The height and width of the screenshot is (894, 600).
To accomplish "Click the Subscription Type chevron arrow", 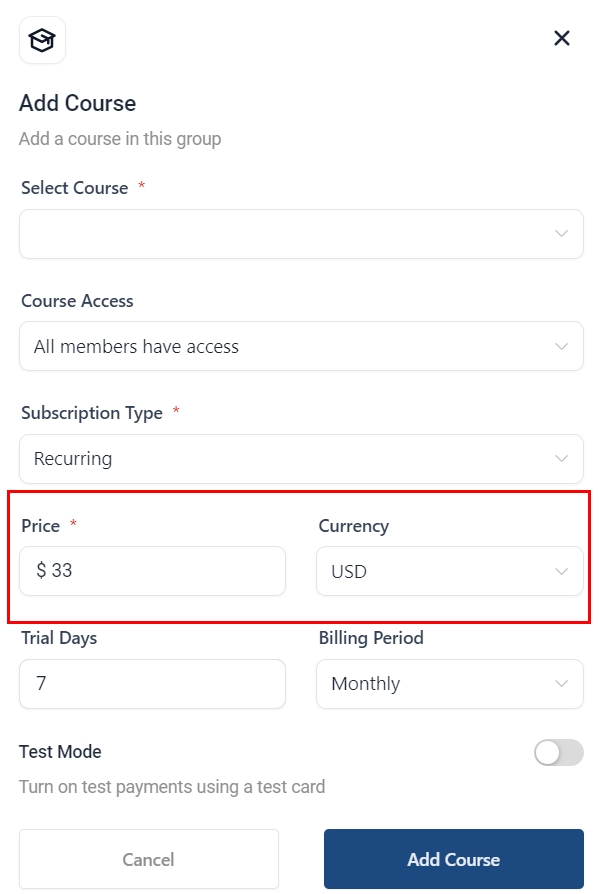I will (x=561, y=459).
